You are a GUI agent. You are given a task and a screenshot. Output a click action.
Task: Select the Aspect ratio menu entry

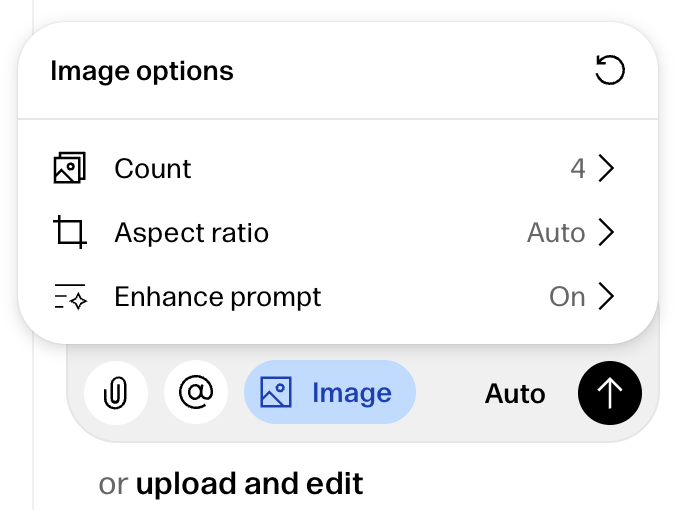click(191, 233)
